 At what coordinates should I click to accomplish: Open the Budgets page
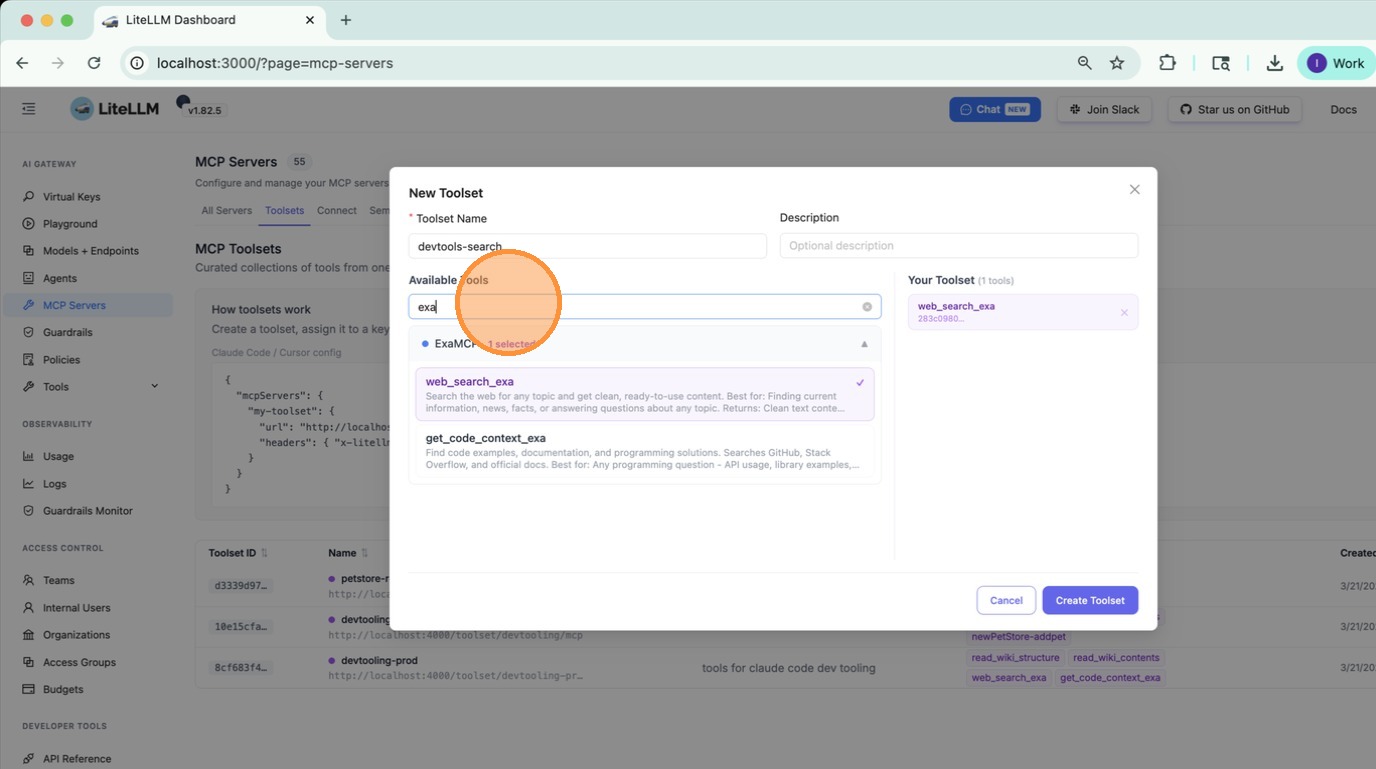pos(63,689)
